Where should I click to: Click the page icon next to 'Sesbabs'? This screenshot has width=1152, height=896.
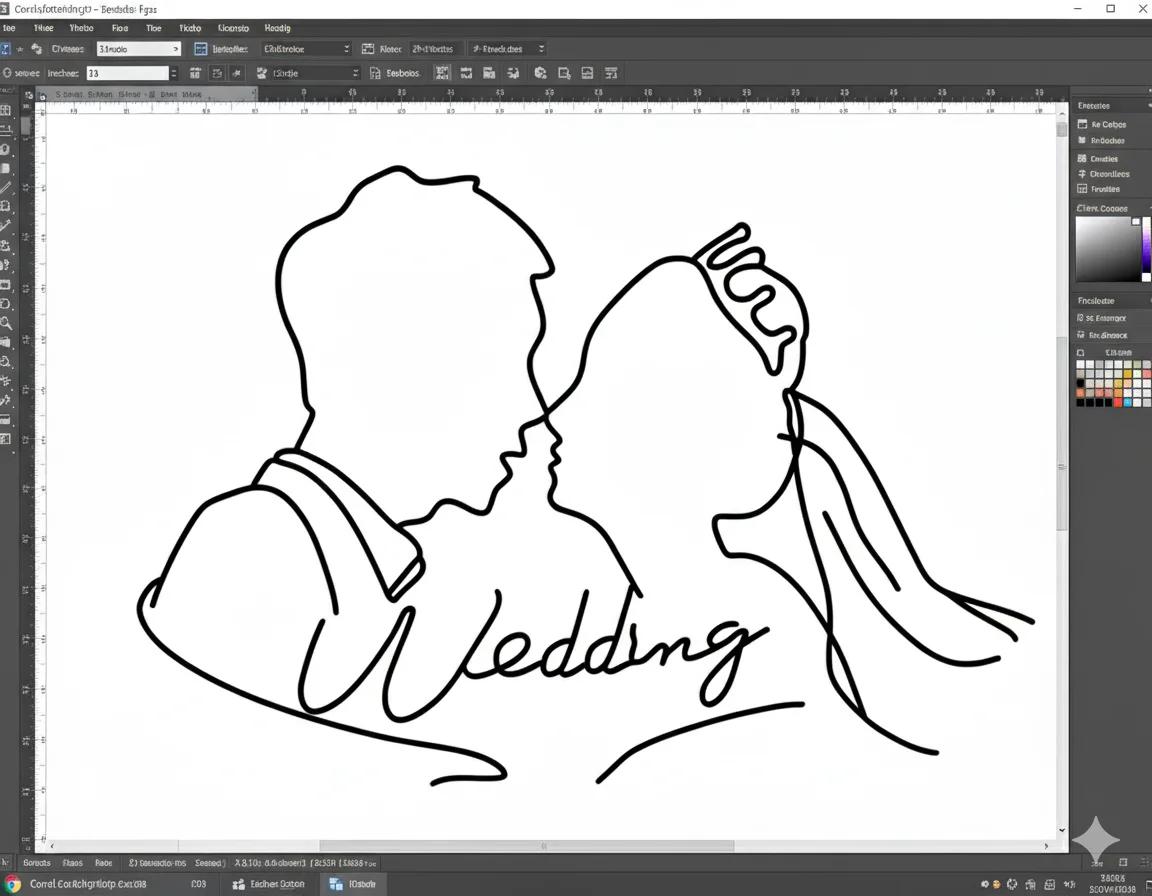[x=376, y=73]
